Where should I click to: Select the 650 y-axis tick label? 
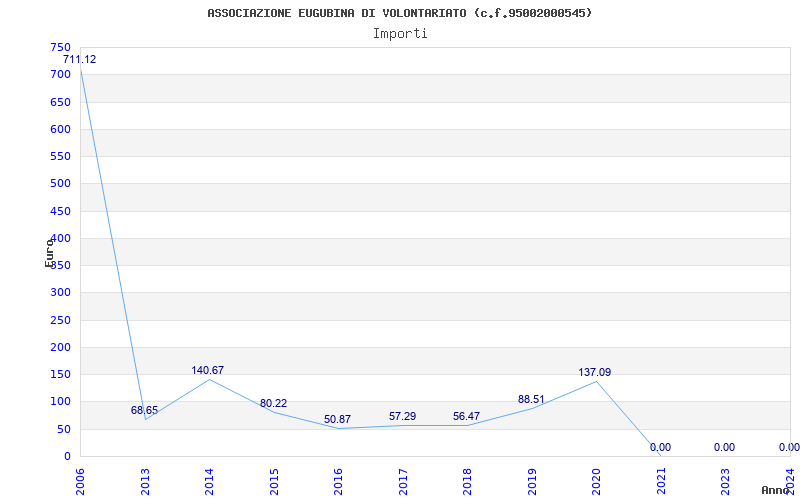point(60,102)
